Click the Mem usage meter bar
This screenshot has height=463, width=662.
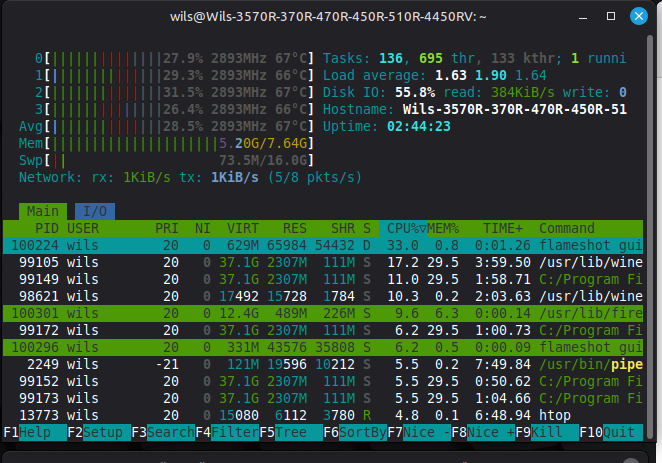[x=166, y=143]
